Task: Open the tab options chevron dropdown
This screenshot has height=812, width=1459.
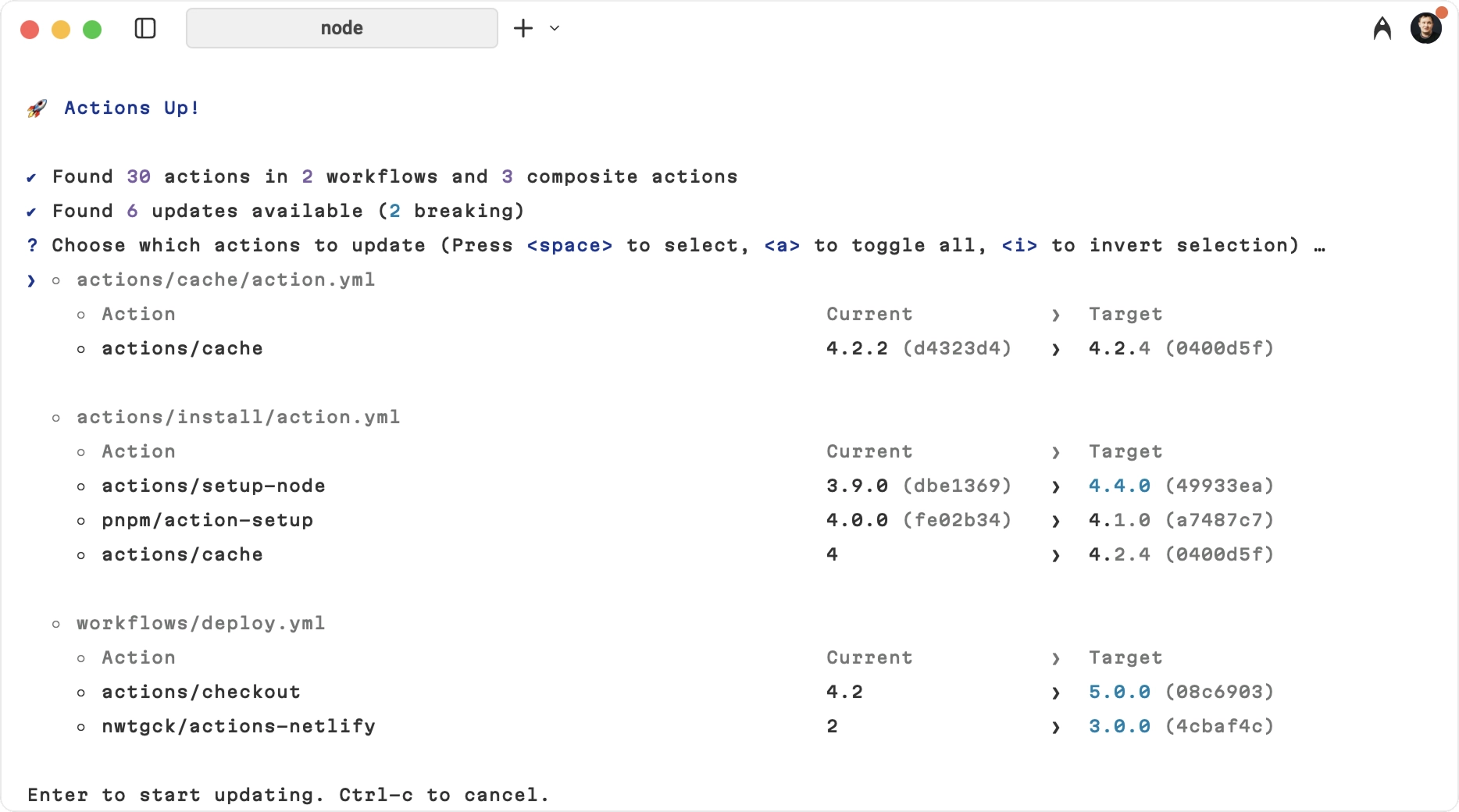Action: [x=555, y=28]
